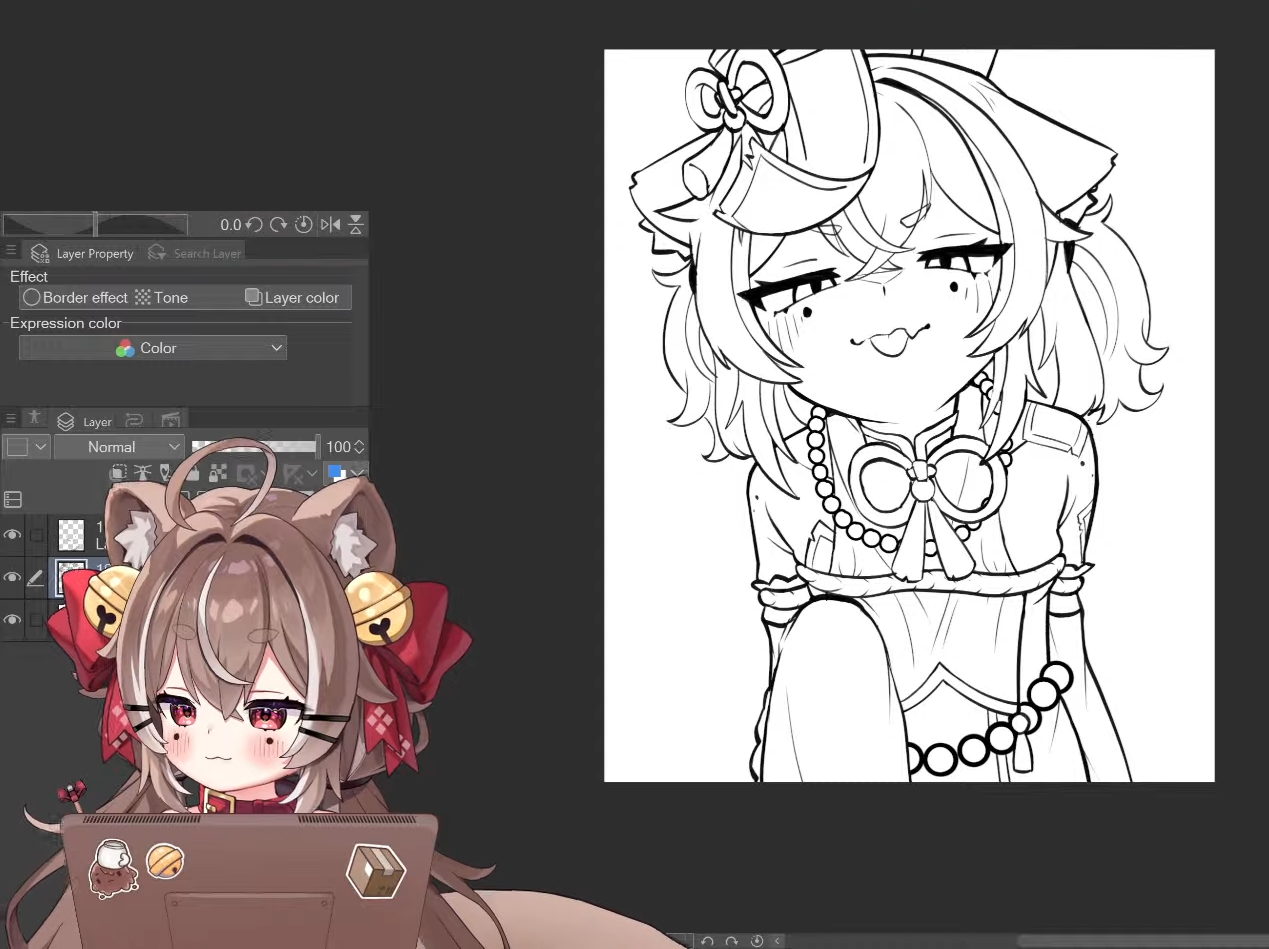The image size is (1269, 949).
Task: Toggle Clip to Layer Below icon
Action: click(x=118, y=473)
